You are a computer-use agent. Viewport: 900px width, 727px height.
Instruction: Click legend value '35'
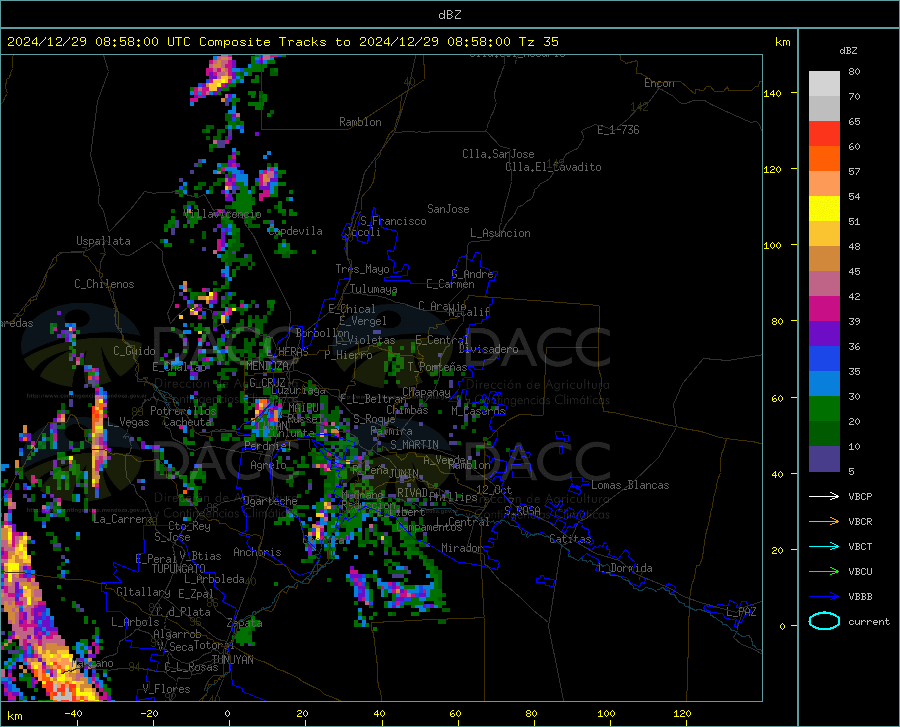pyautogui.click(x=854, y=372)
